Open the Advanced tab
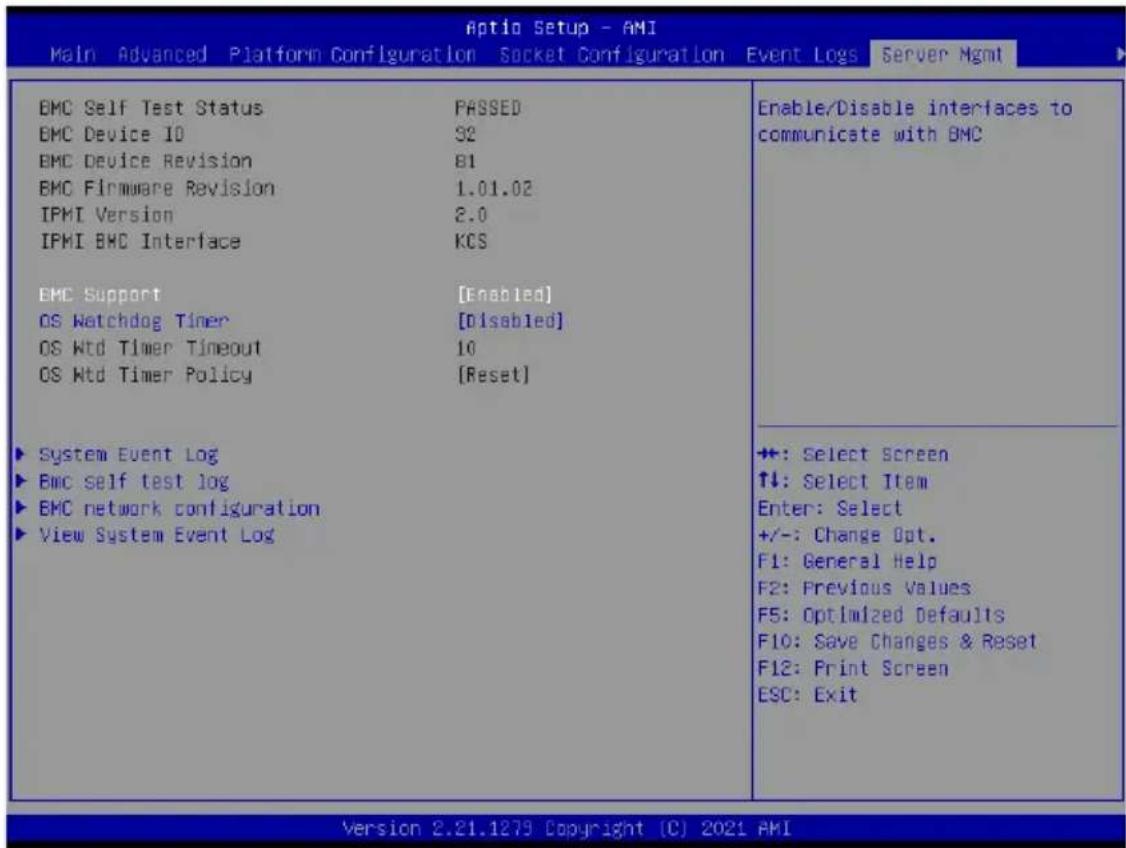1126x848 pixels. (x=162, y=55)
